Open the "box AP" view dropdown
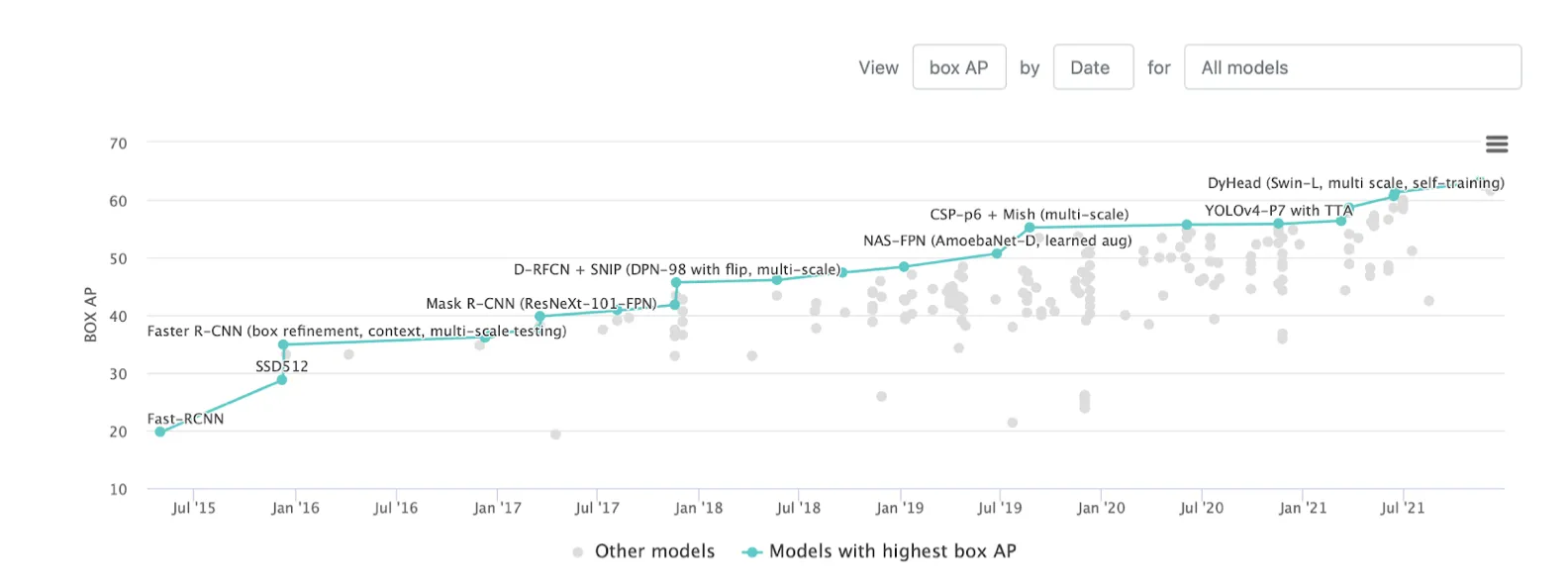Screen dimensions: 1568x584 coord(958,67)
